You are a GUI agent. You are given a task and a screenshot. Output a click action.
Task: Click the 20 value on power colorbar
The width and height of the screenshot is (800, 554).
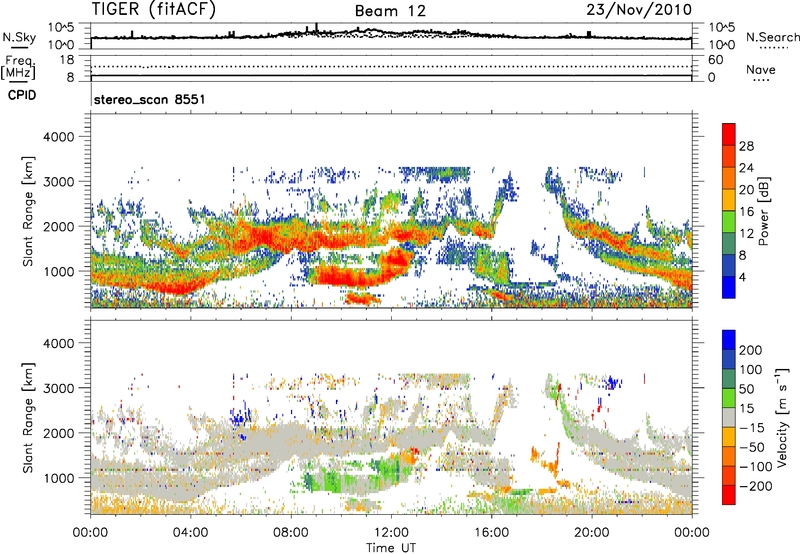[746, 190]
